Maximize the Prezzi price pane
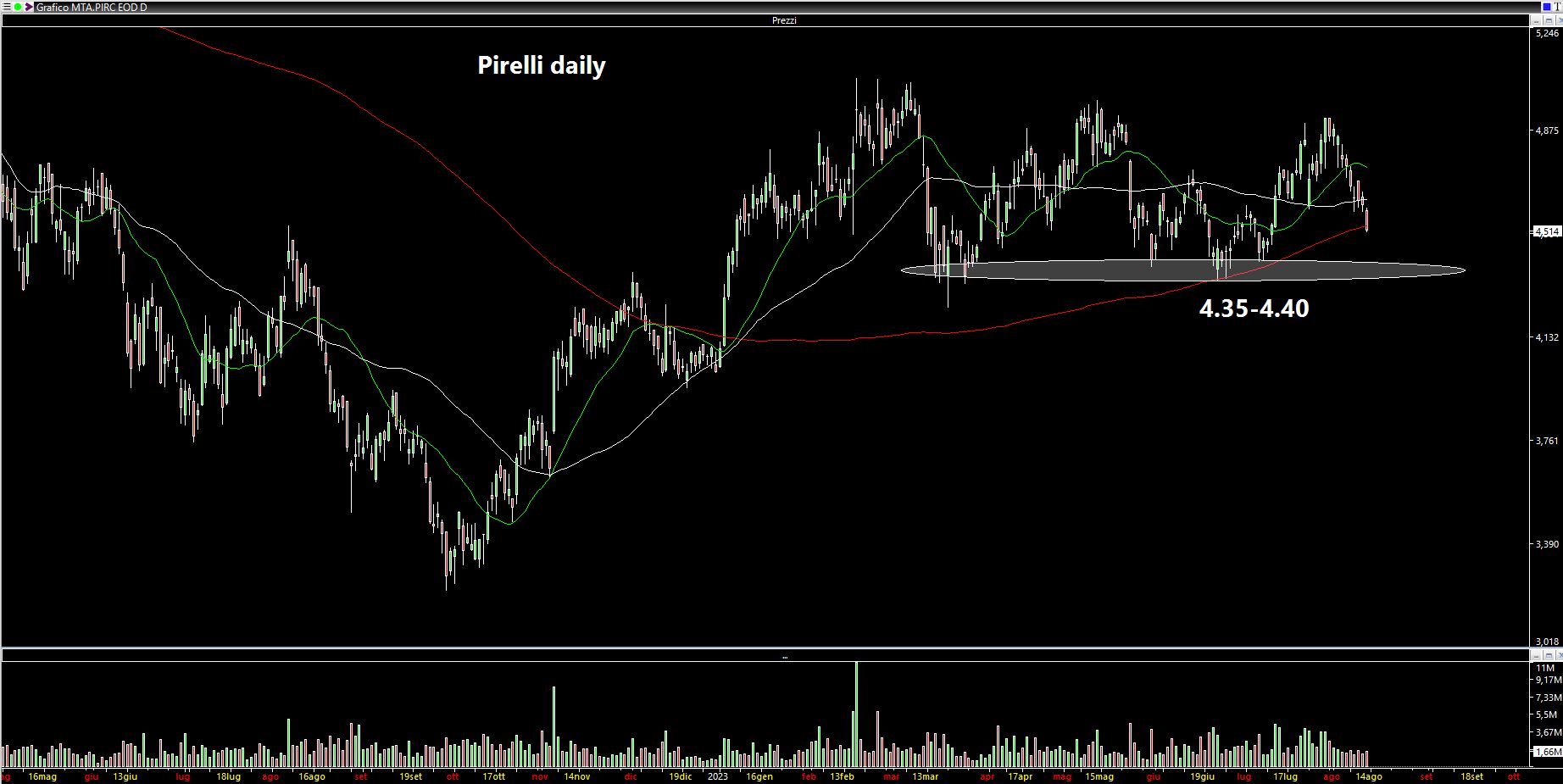This screenshot has width=1563, height=784. [x=1548, y=20]
